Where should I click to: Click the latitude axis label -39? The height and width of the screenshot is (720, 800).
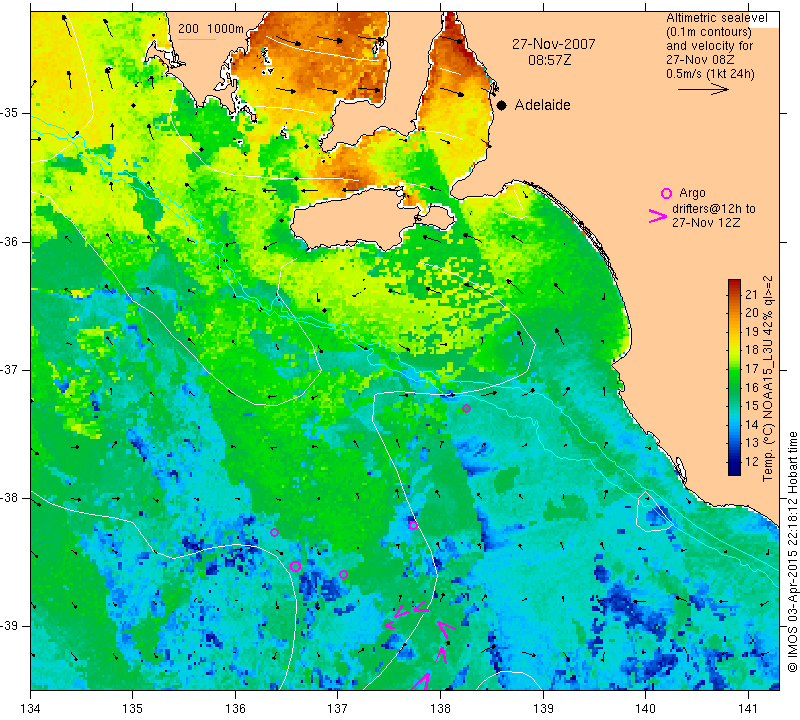click(x=10, y=626)
